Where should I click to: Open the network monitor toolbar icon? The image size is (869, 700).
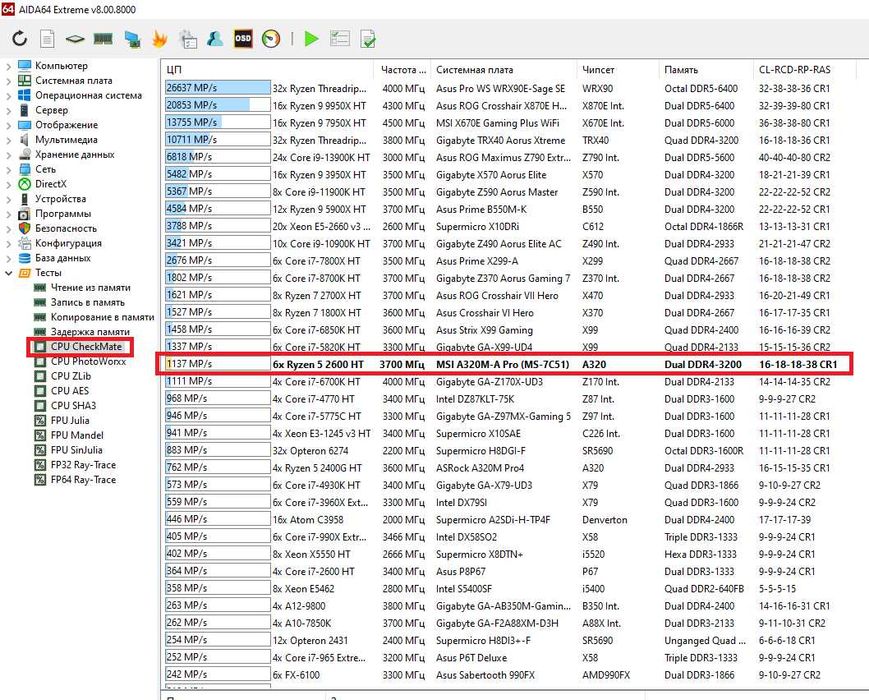coord(132,39)
